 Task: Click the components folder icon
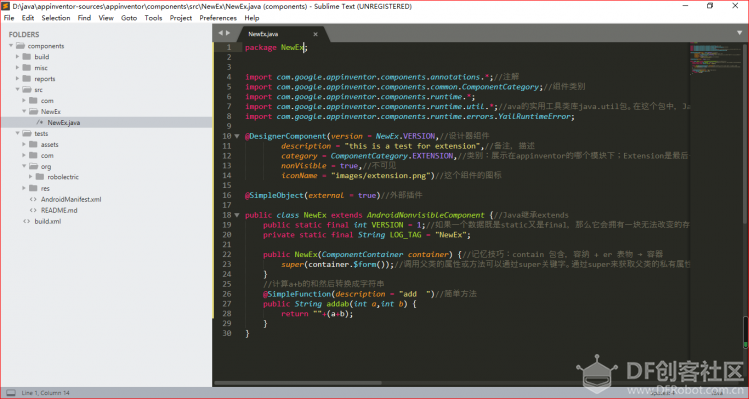[x=20, y=45]
